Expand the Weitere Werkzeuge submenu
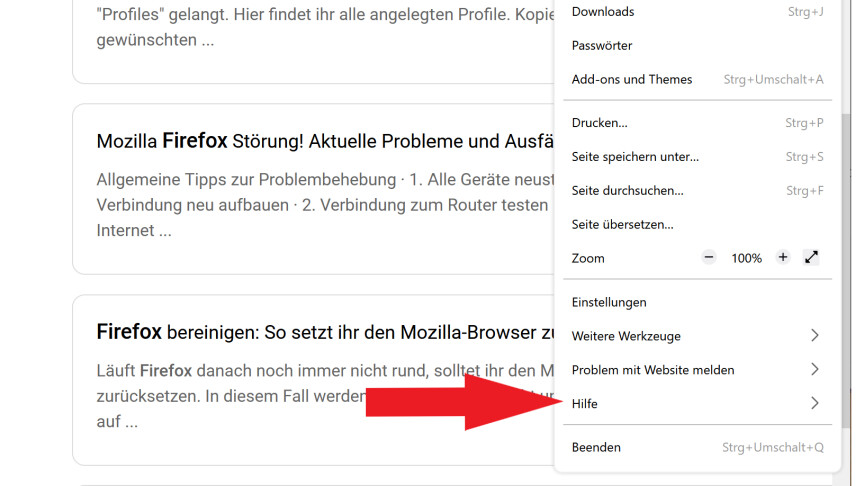864x486 pixels. 697,336
